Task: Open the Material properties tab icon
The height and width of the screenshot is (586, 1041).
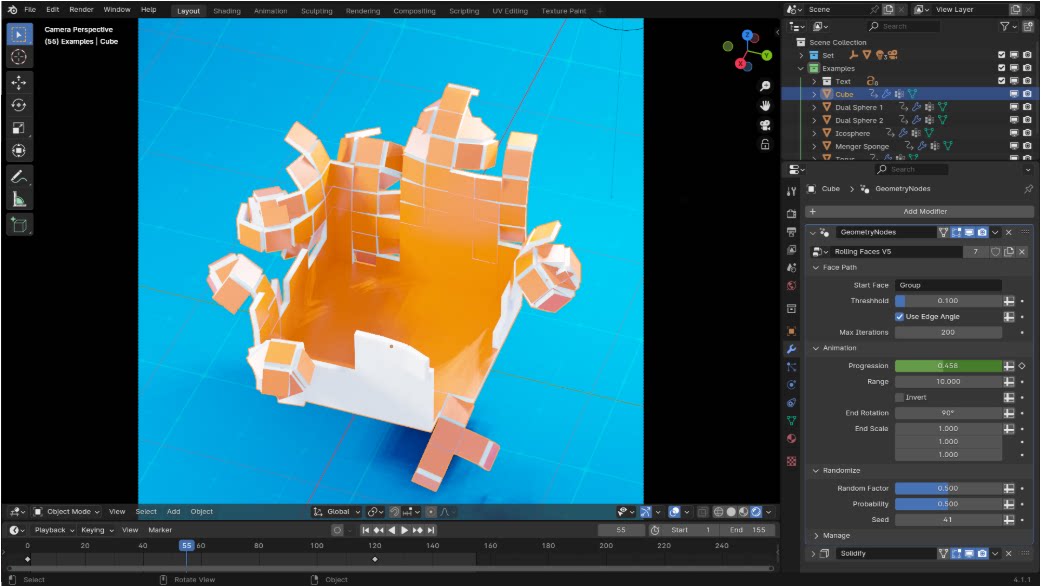Action: 791,439
